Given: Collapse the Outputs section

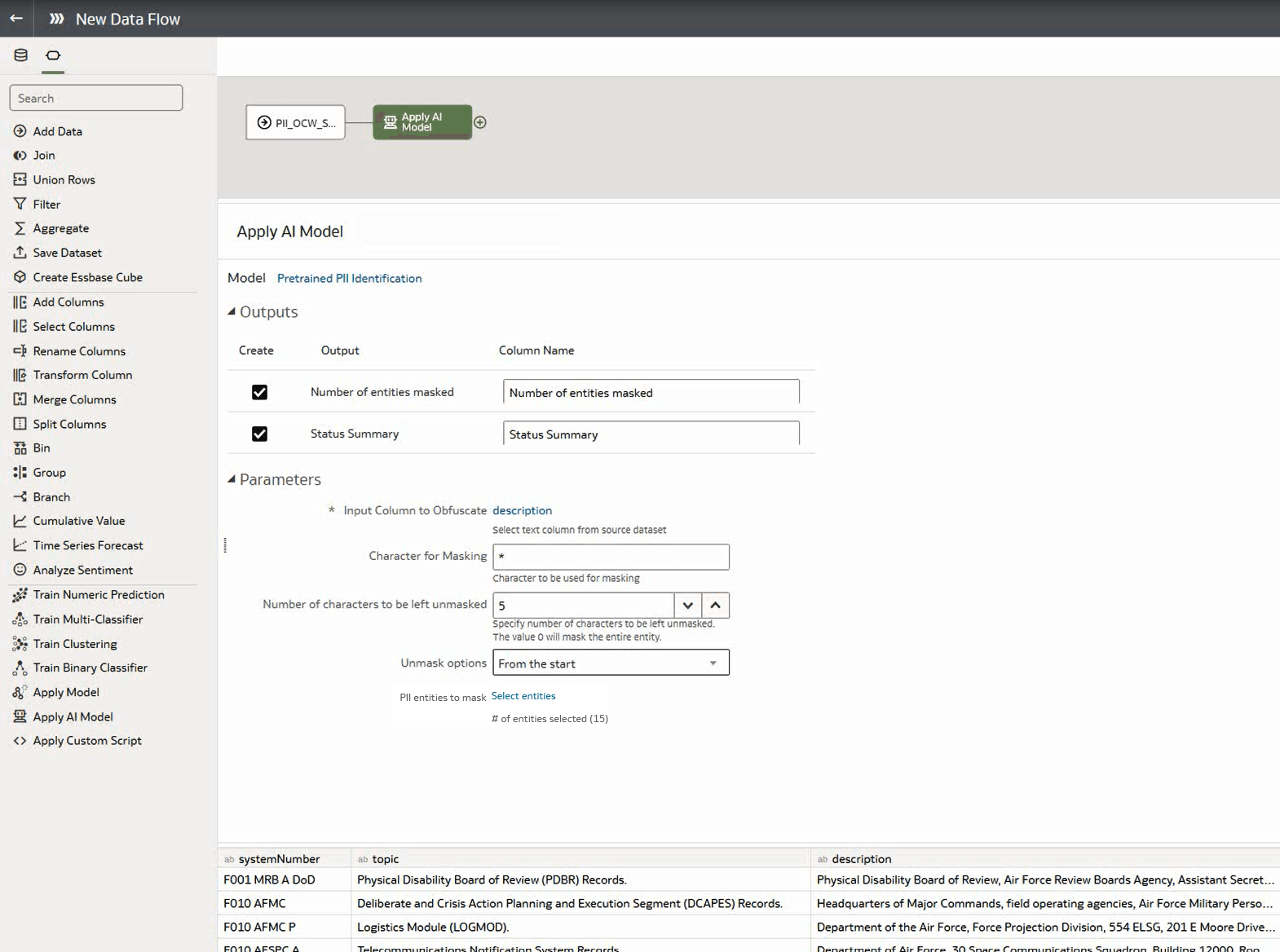Looking at the screenshot, I should pos(232,311).
